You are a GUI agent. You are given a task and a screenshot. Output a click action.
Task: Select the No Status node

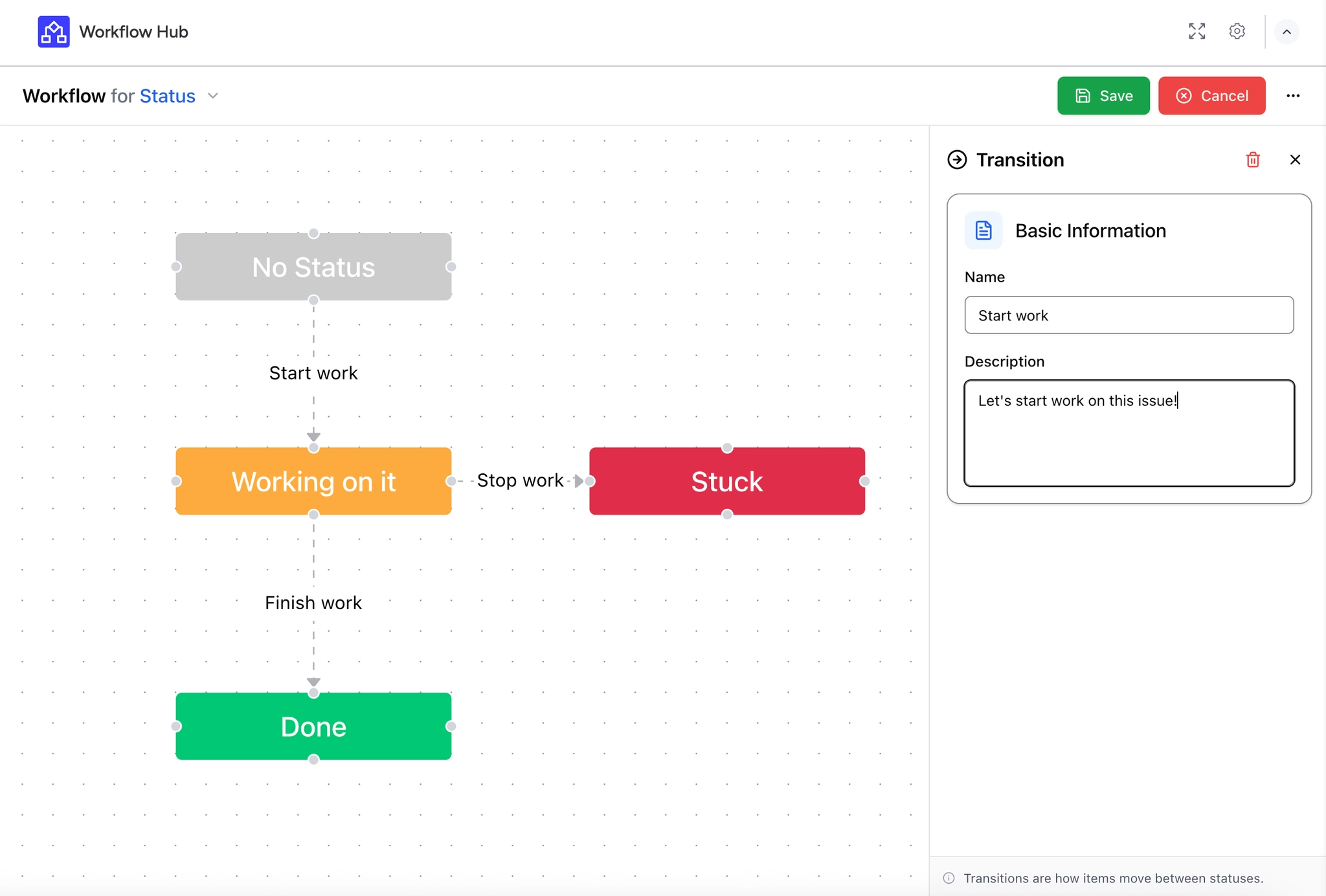[313, 267]
